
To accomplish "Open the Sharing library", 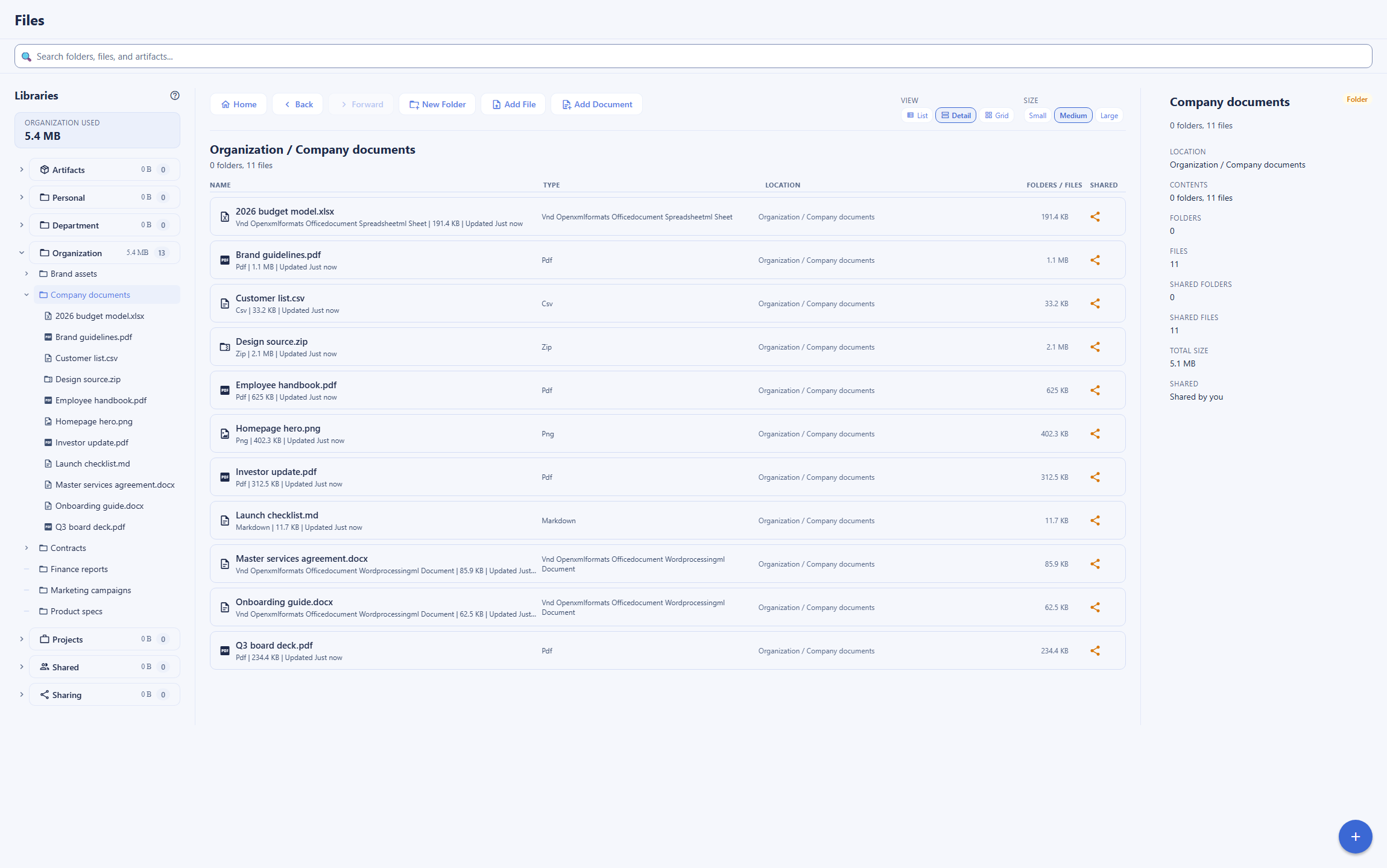I will [x=104, y=695].
